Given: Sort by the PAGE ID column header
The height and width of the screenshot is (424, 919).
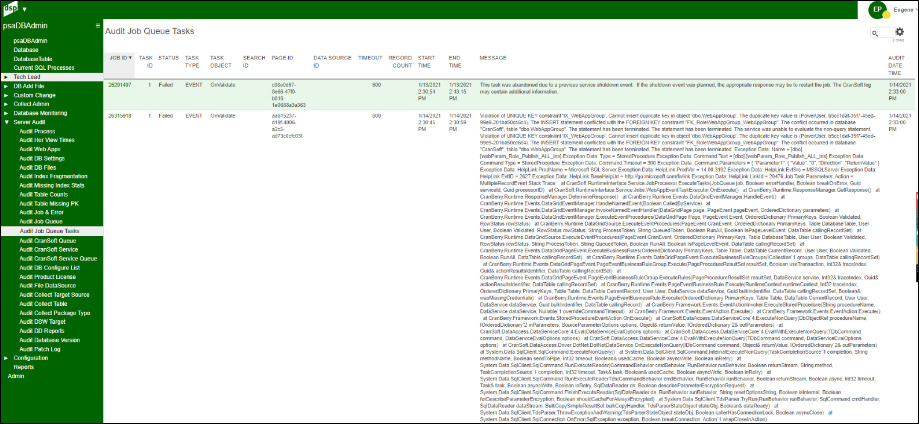Looking at the screenshot, I should (282, 58).
